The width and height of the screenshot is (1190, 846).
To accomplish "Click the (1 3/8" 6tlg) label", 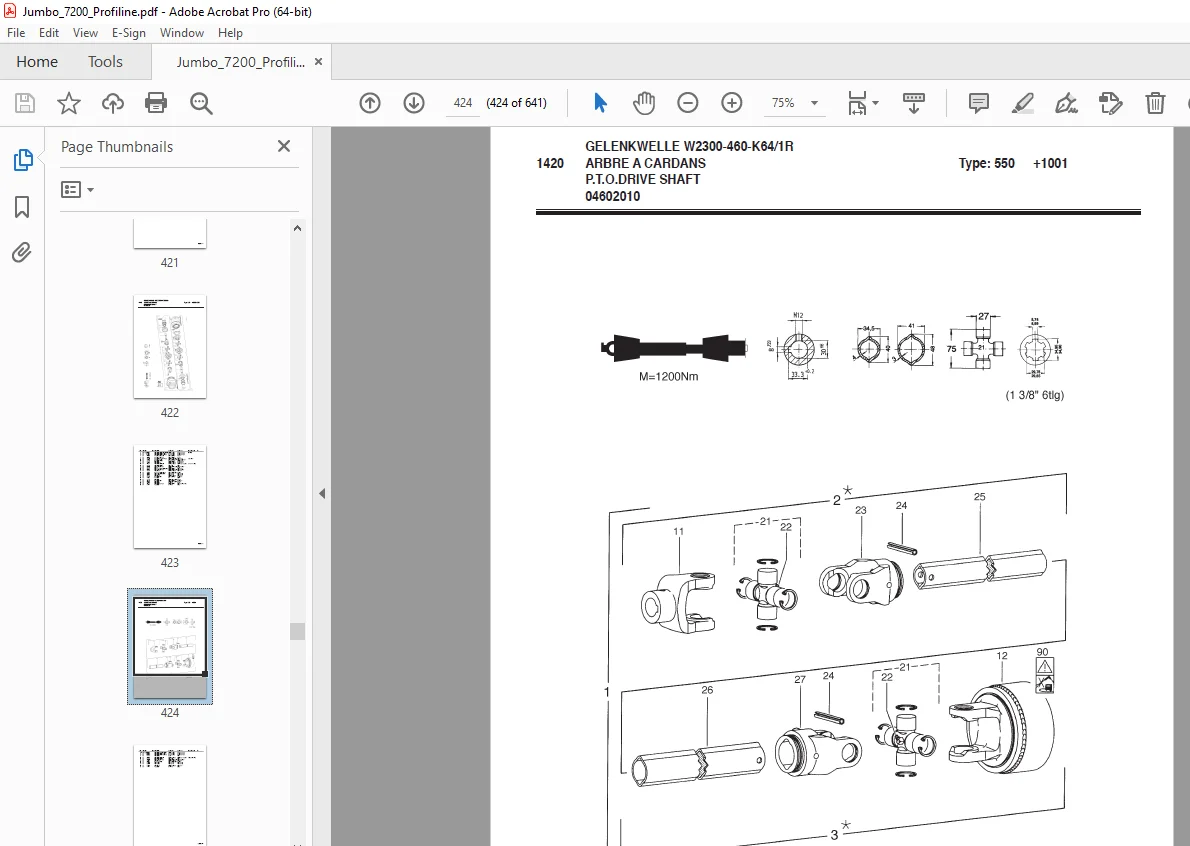I will pyautogui.click(x=1034, y=395).
